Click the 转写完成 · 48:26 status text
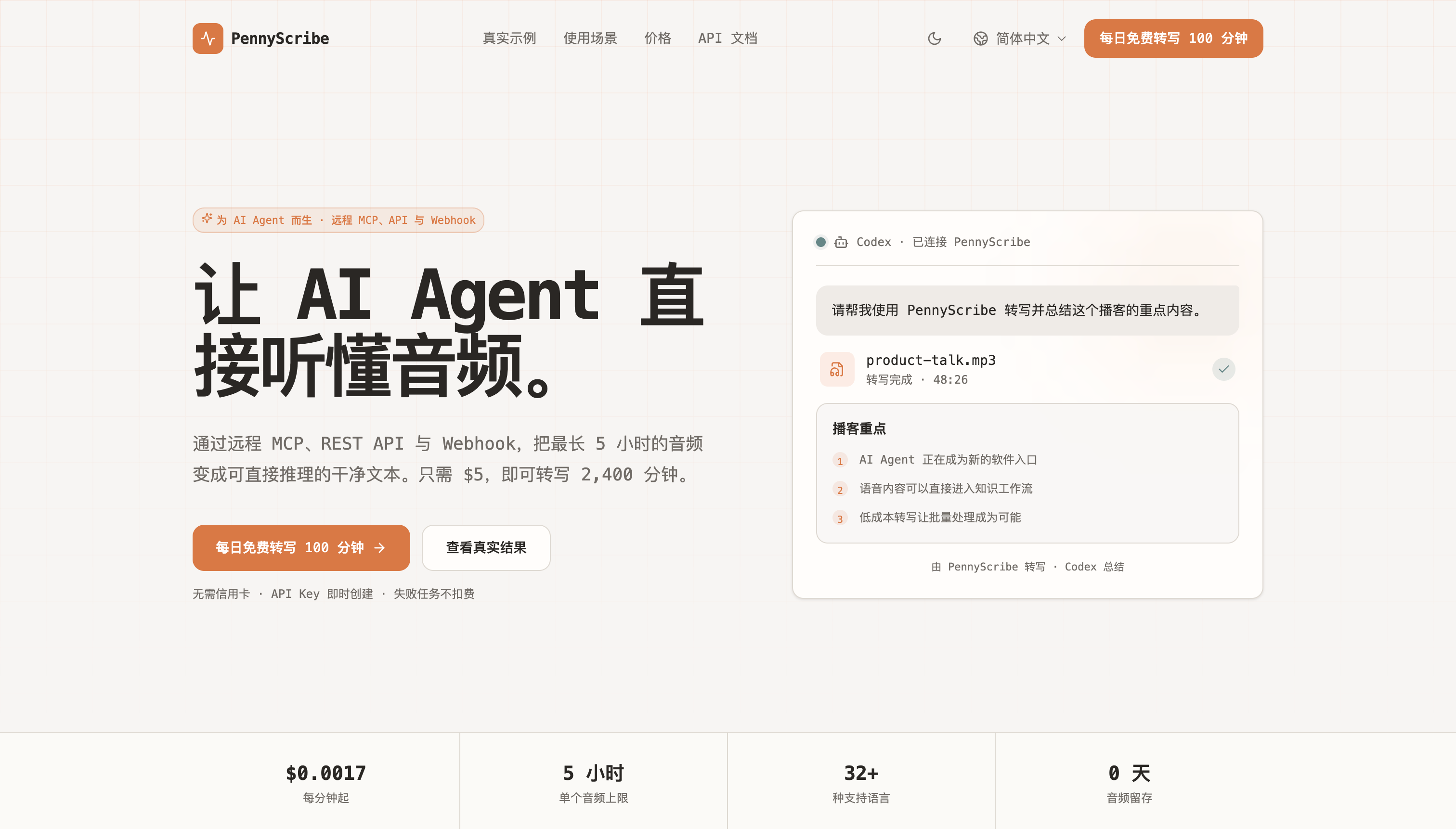The height and width of the screenshot is (829, 1456). pyautogui.click(x=917, y=380)
